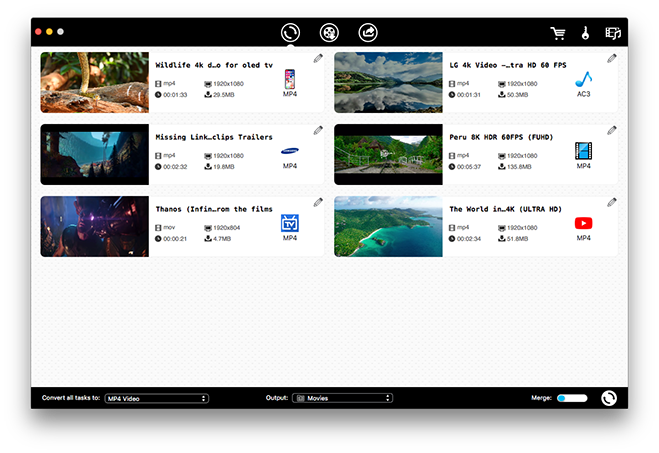Click the media library film-music icon
The width and height of the screenshot is (659, 453).
(x=613, y=33)
